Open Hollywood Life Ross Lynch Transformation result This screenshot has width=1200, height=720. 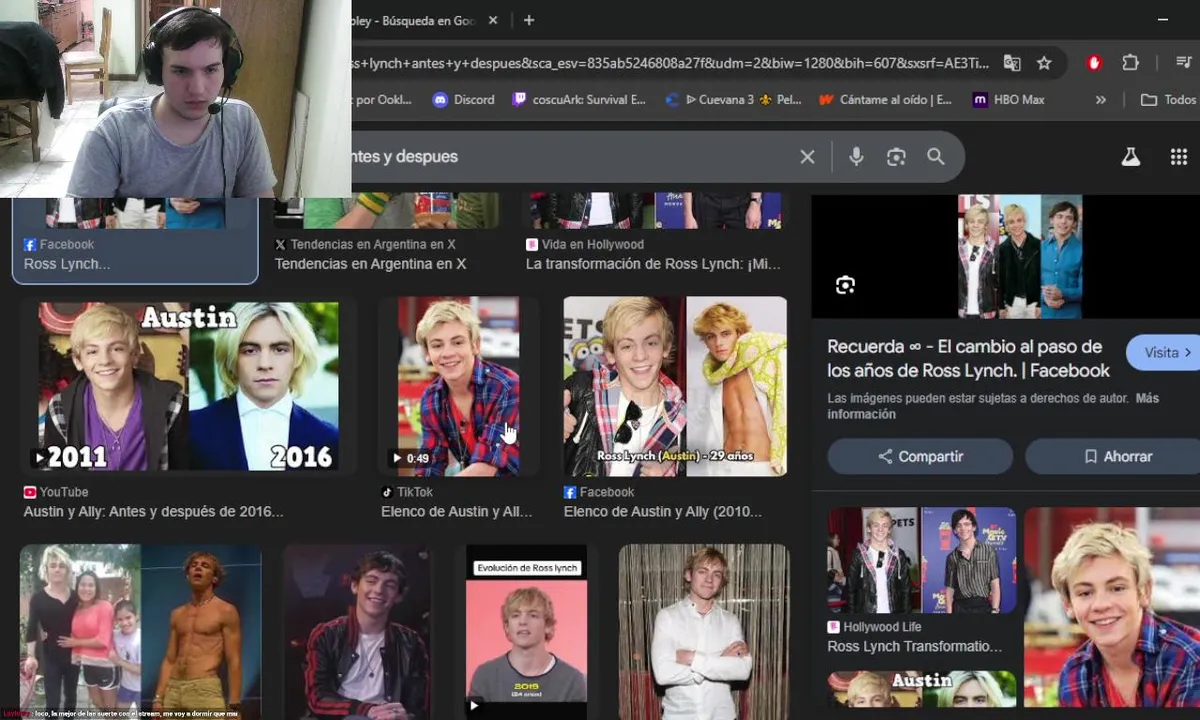915,646
